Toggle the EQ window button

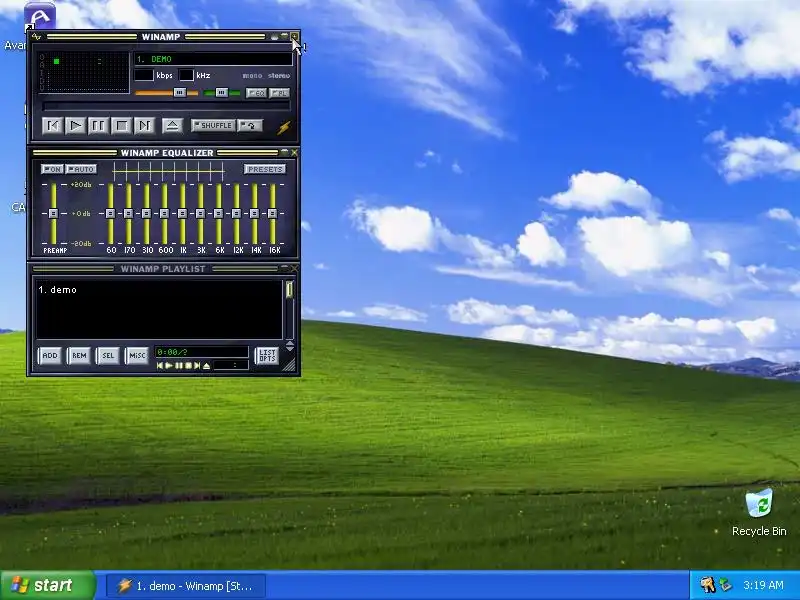tap(256, 93)
